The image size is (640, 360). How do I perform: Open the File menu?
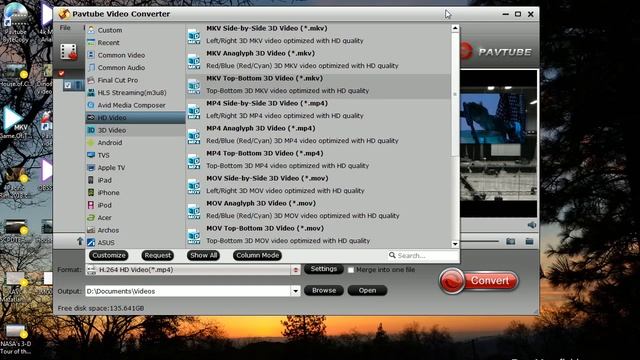coord(65,28)
